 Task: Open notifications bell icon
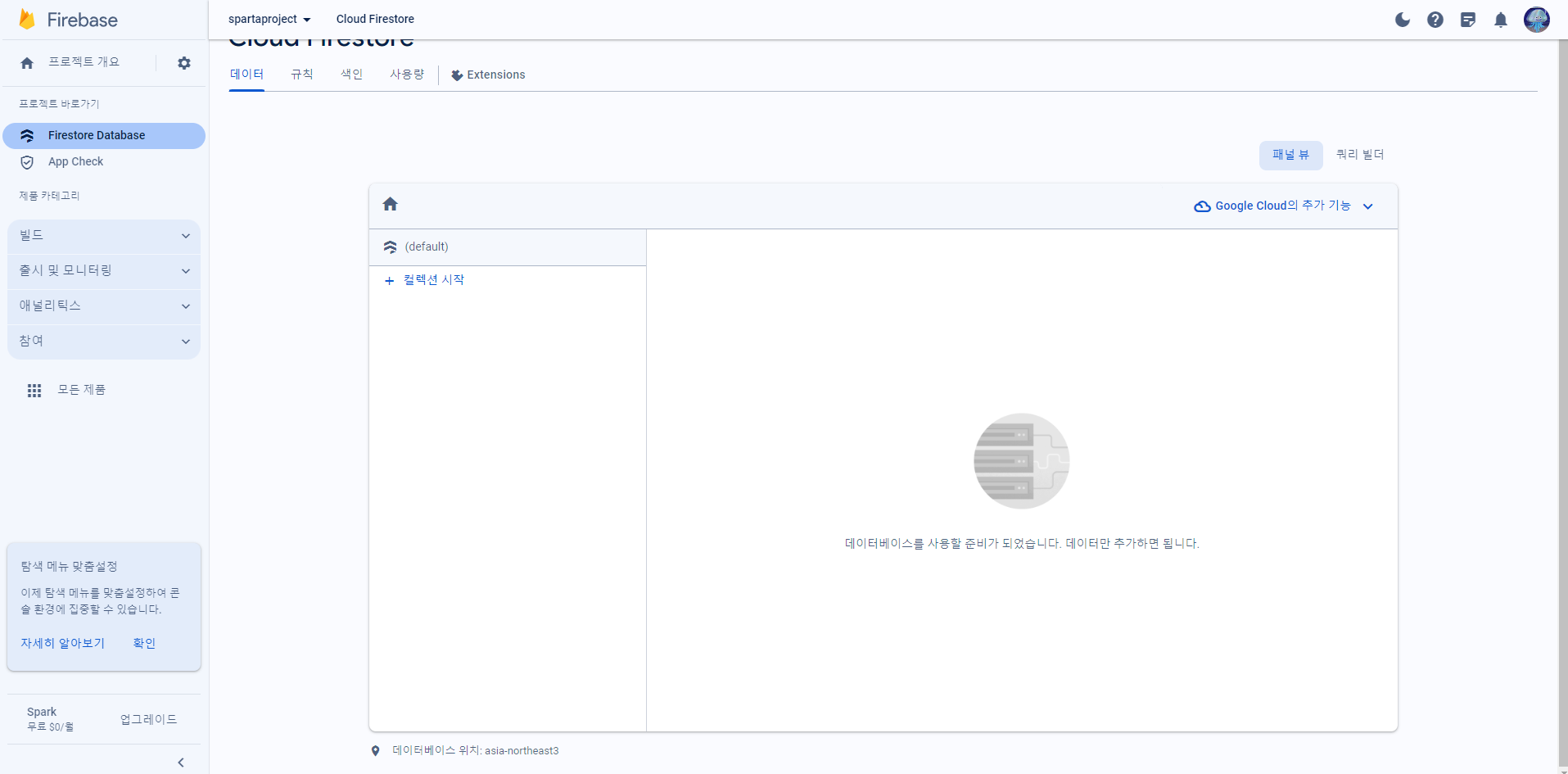pos(1501,20)
